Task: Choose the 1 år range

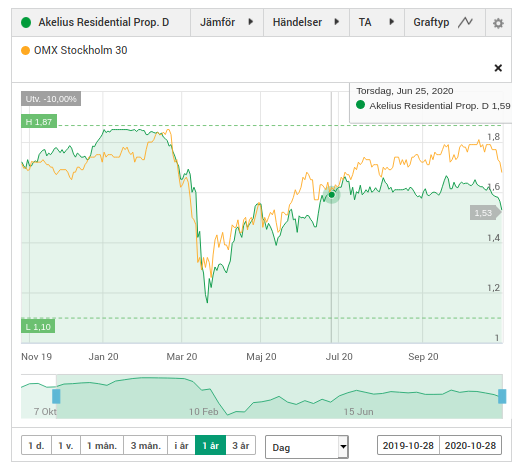Action: coord(211,445)
